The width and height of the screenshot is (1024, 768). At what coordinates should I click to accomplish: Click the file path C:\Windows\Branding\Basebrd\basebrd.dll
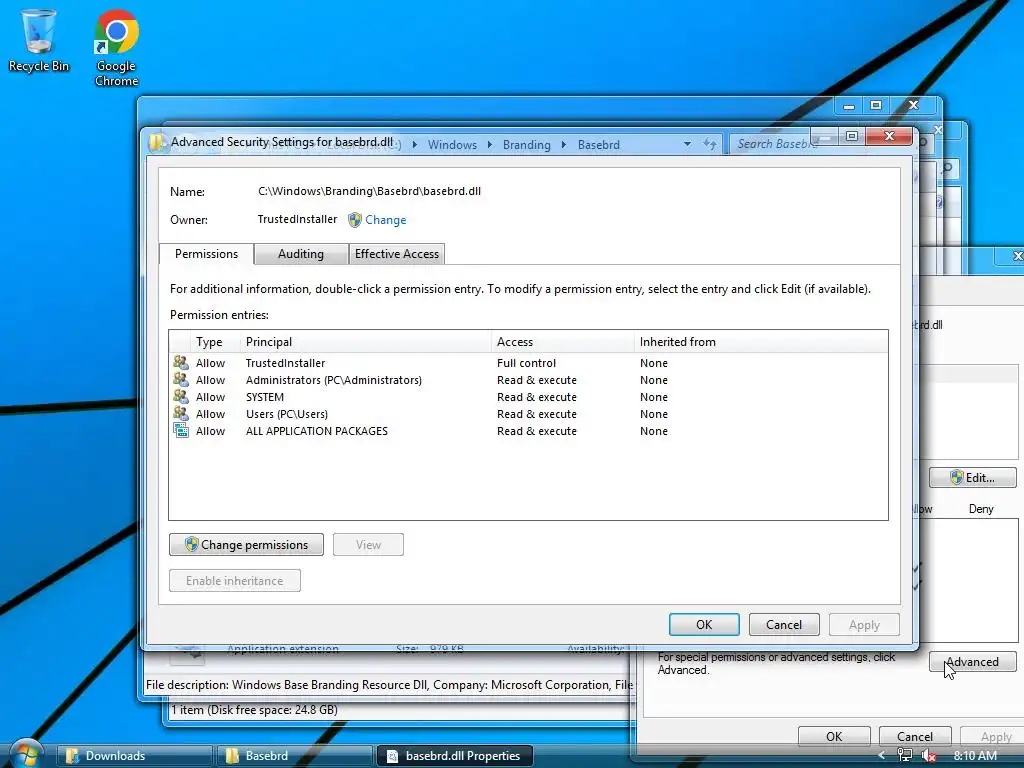click(x=369, y=191)
